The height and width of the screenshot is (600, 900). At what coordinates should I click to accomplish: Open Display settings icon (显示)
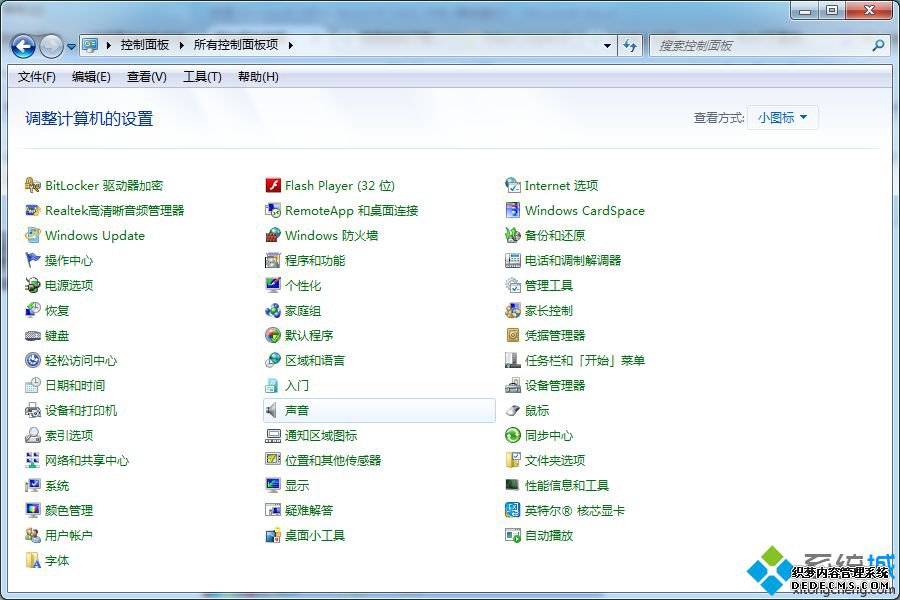pyautogui.click(x=273, y=485)
